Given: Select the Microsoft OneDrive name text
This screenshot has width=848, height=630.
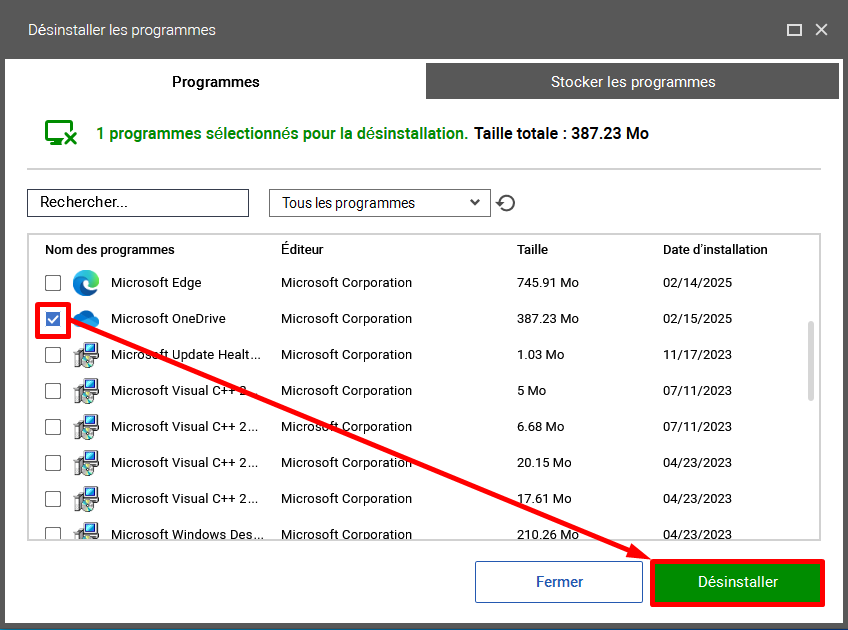Looking at the screenshot, I should [168, 319].
